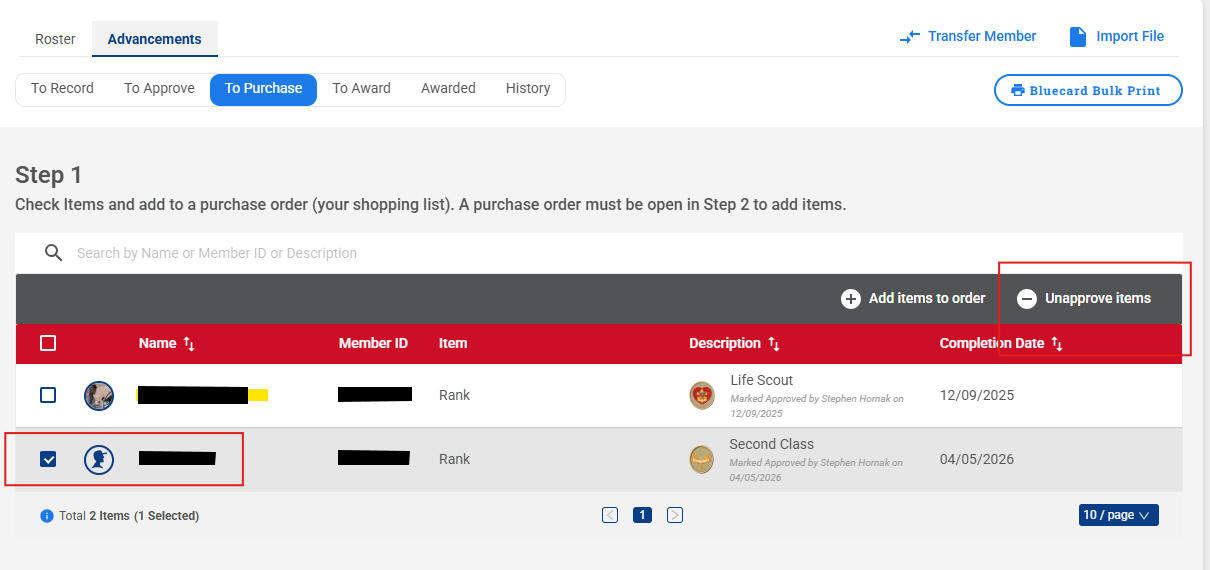Viewport: 1210px width, 570px height.
Task: Sort table by Name column arrows
Action: pyautogui.click(x=189, y=344)
